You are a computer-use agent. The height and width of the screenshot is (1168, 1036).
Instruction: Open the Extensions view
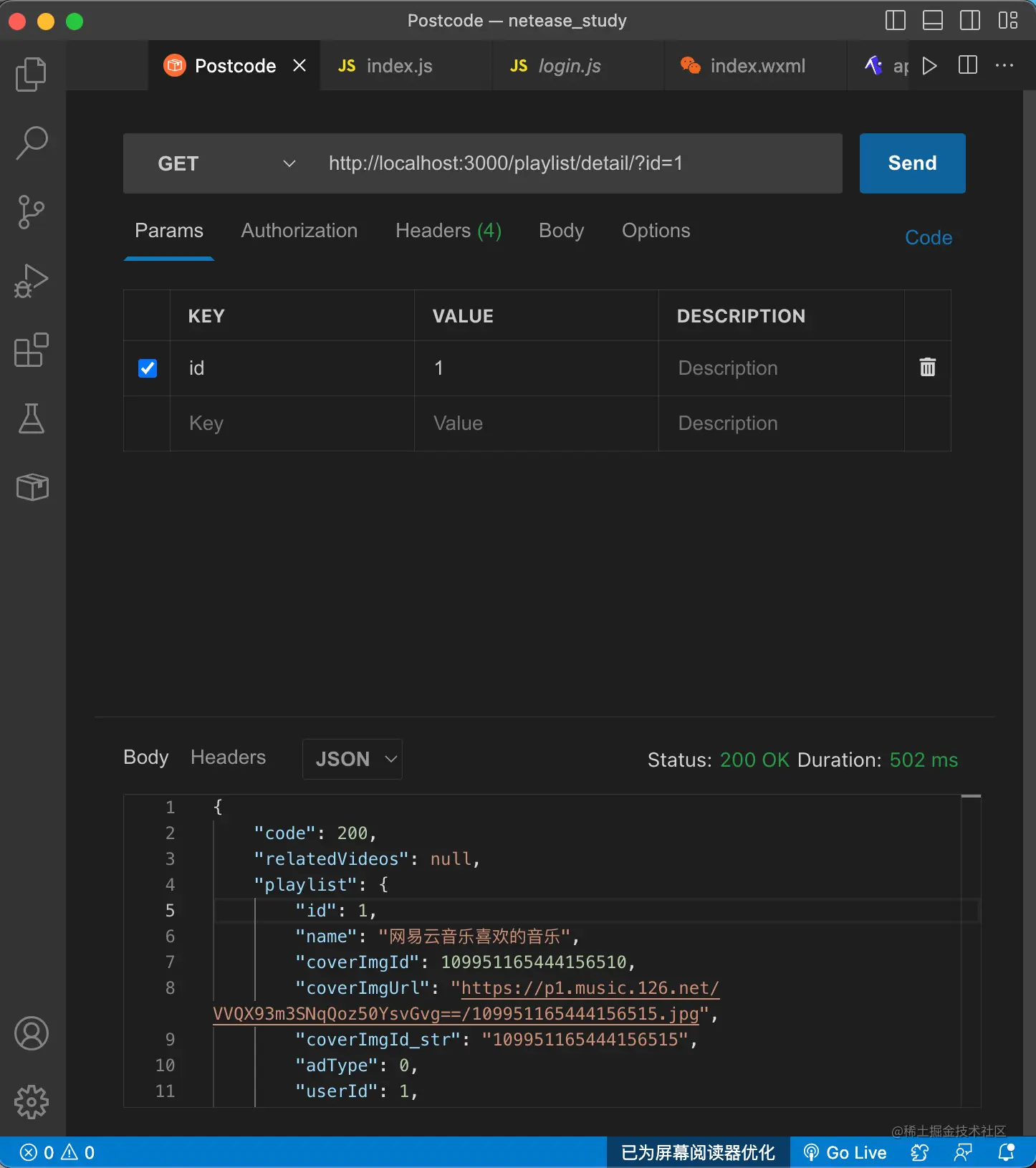pyautogui.click(x=32, y=350)
